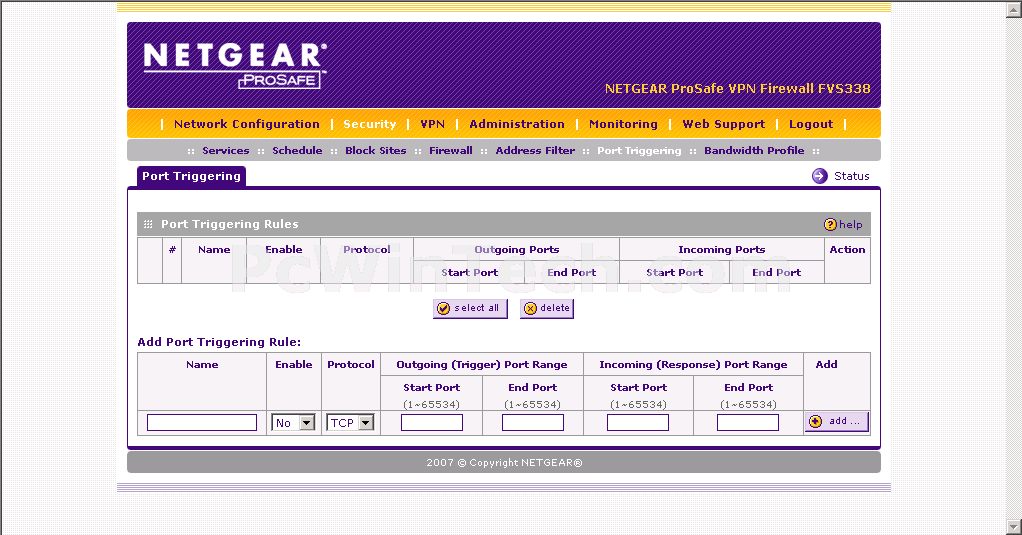The image size is (1022, 535).
Task: Click the add rule button
Action: pyautogui.click(x=836, y=422)
